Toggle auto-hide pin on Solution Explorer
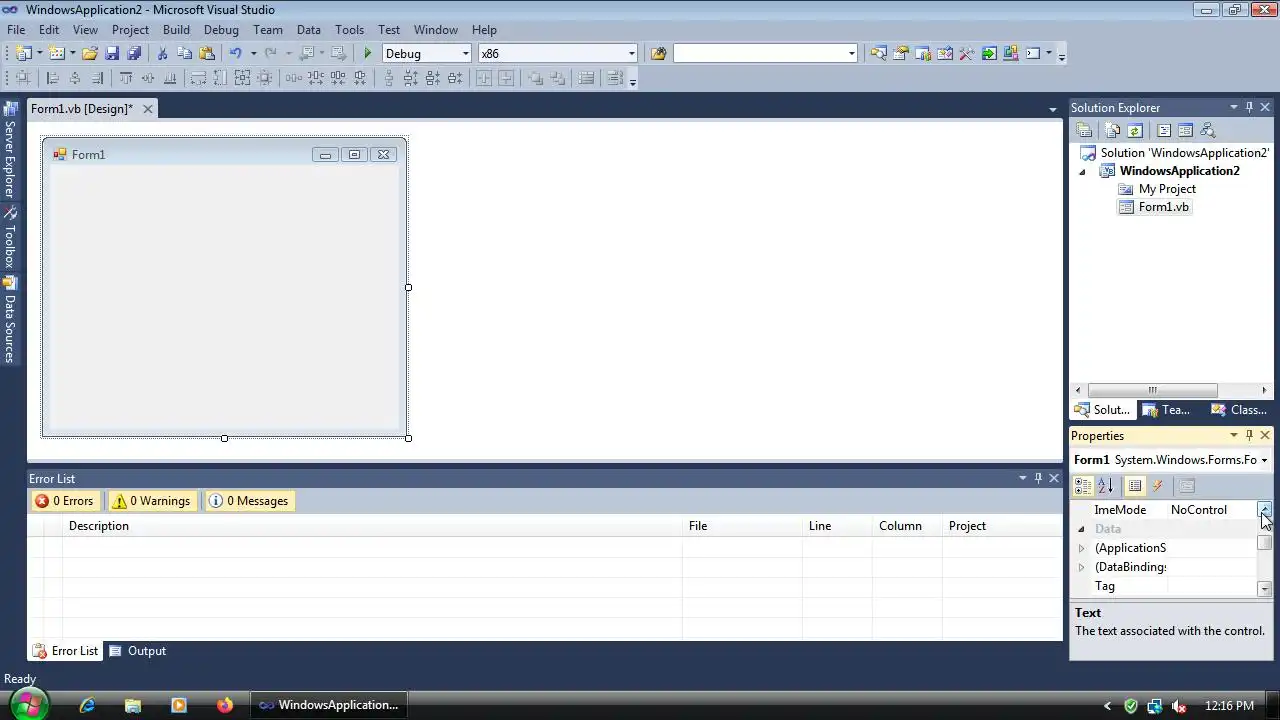1280x720 pixels. 1249,107
